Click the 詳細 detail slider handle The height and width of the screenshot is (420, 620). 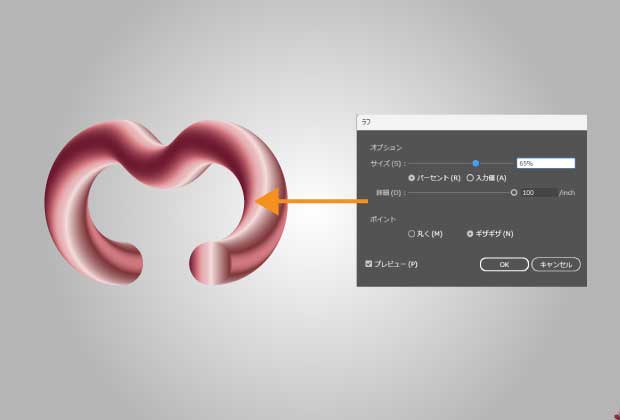pos(514,192)
